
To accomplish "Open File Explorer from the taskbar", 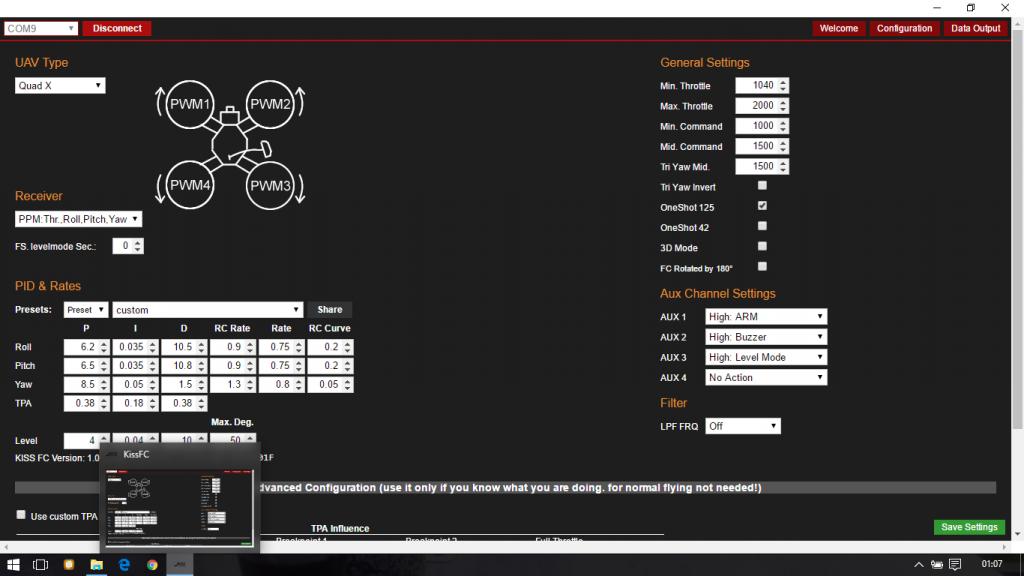I will tap(96, 565).
